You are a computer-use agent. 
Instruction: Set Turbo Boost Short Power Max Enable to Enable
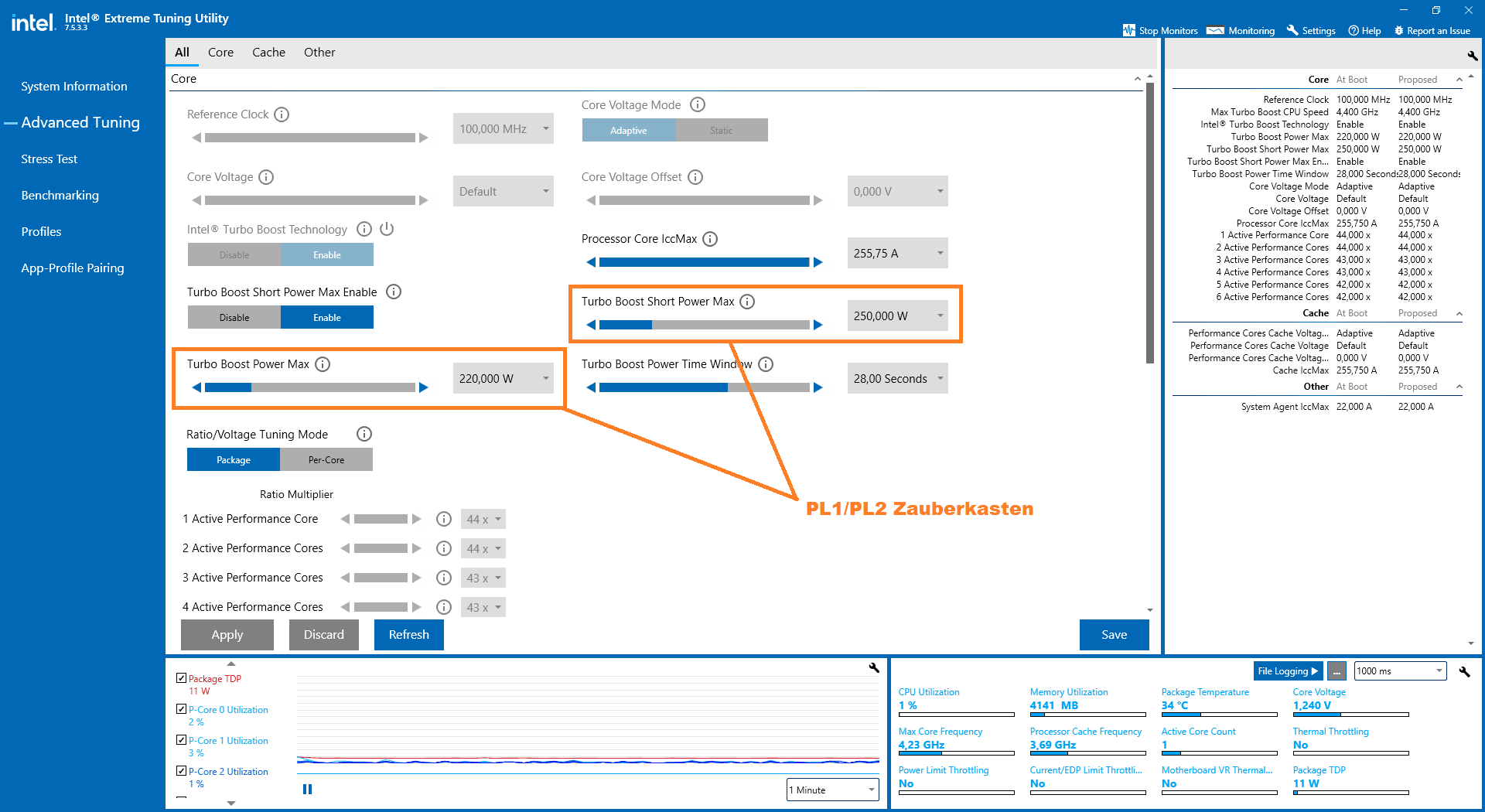click(x=327, y=317)
